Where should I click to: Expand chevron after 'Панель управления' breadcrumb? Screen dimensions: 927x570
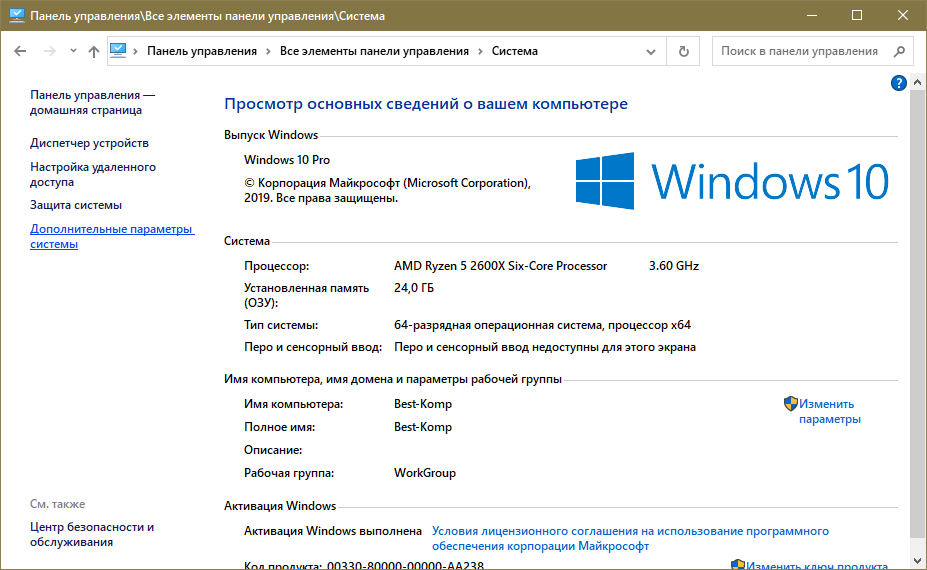click(268, 51)
